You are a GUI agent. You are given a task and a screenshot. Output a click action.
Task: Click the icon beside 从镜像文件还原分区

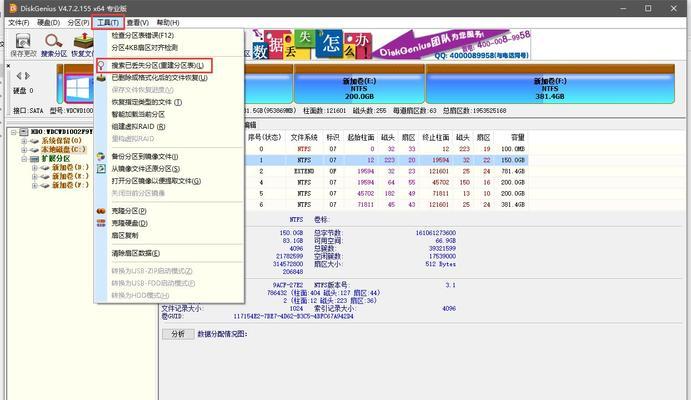pyautogui.click(x=101, y=169)
